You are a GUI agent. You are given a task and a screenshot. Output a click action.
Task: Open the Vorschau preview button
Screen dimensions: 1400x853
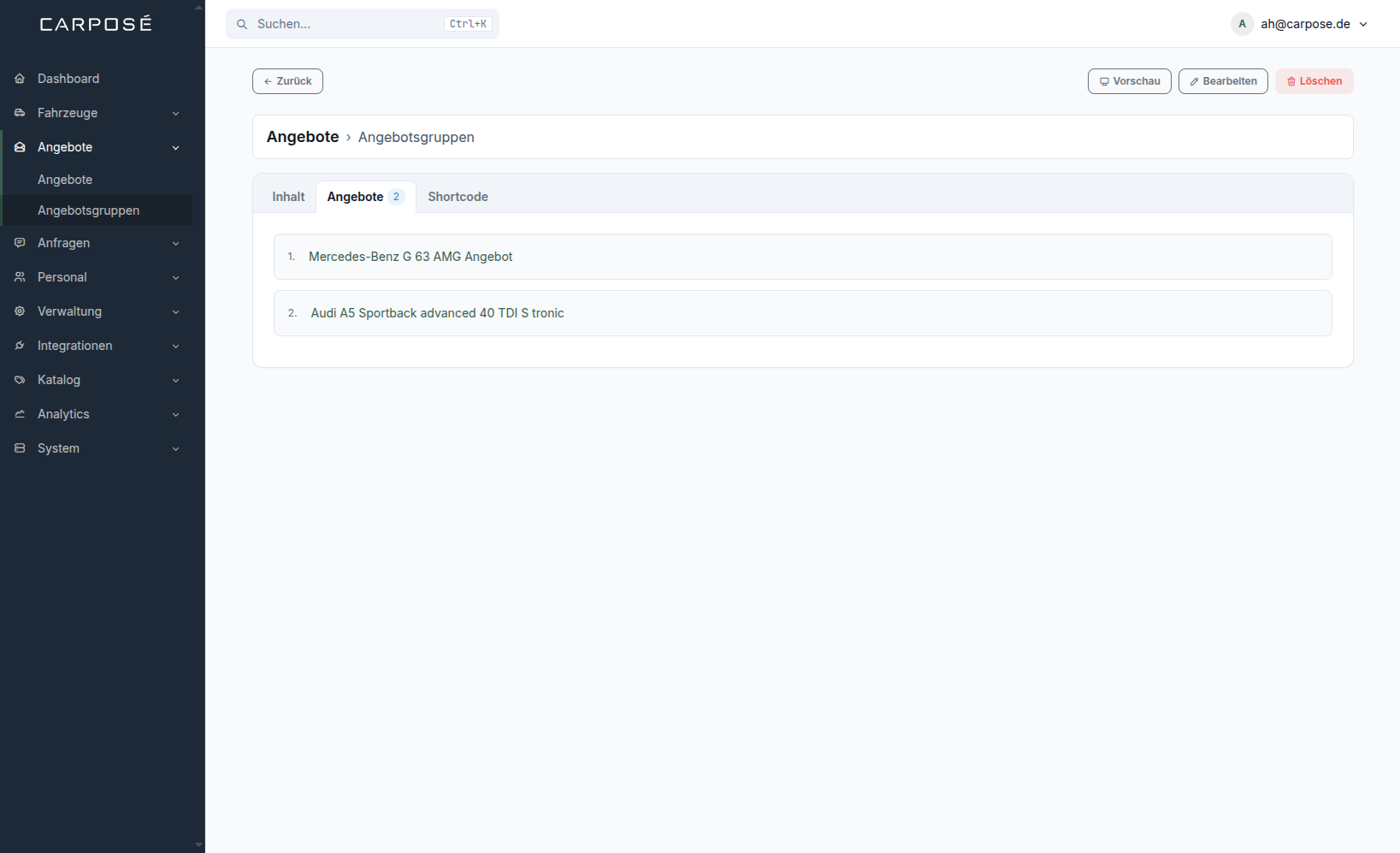pos(1130,81)
